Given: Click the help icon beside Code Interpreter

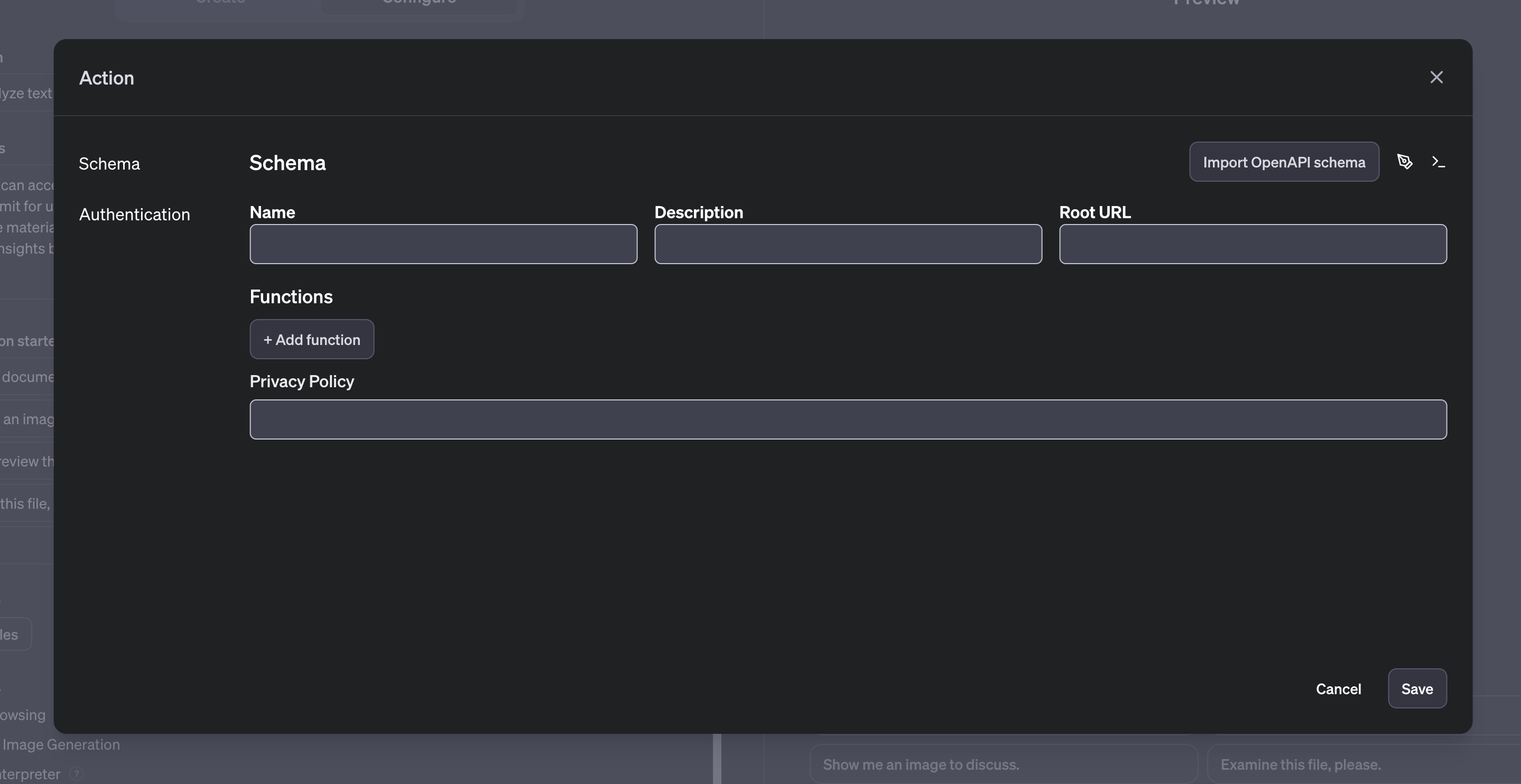Looking at the screenshot, I should coord(77,774).
